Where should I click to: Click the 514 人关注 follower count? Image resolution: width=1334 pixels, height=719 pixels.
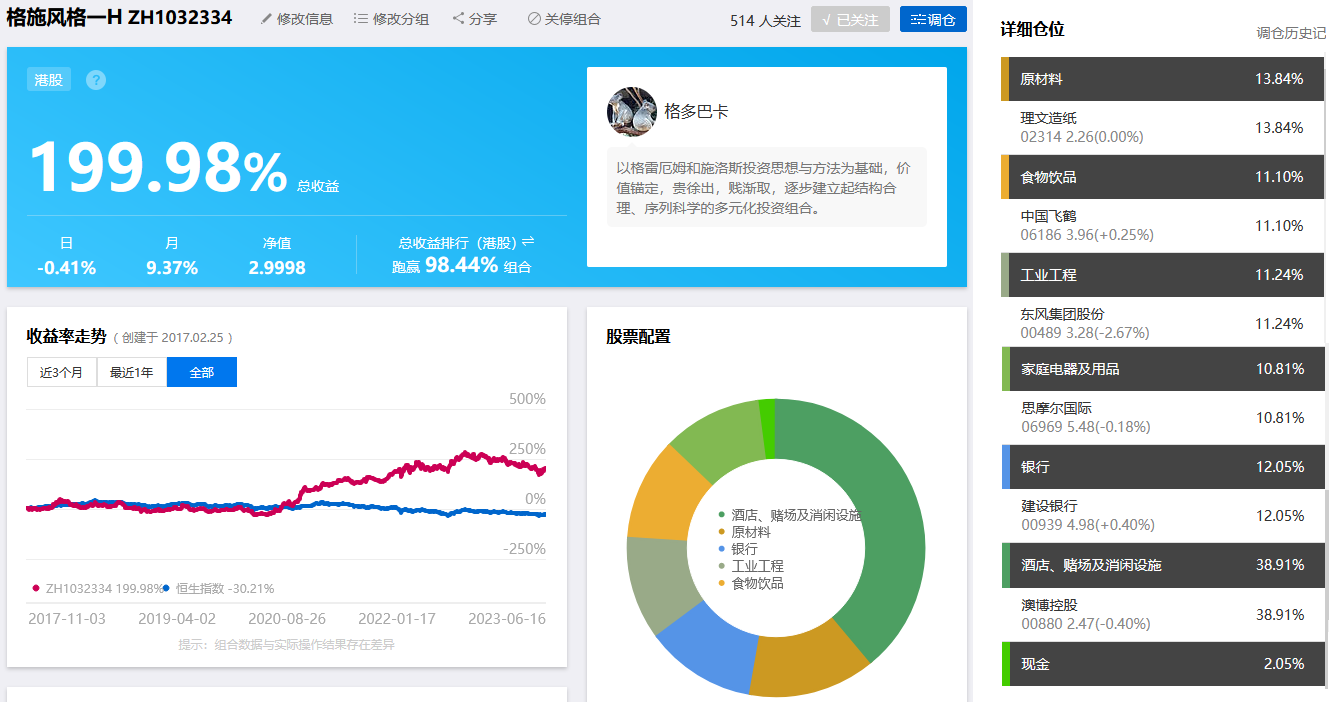(x=765, y=20)
